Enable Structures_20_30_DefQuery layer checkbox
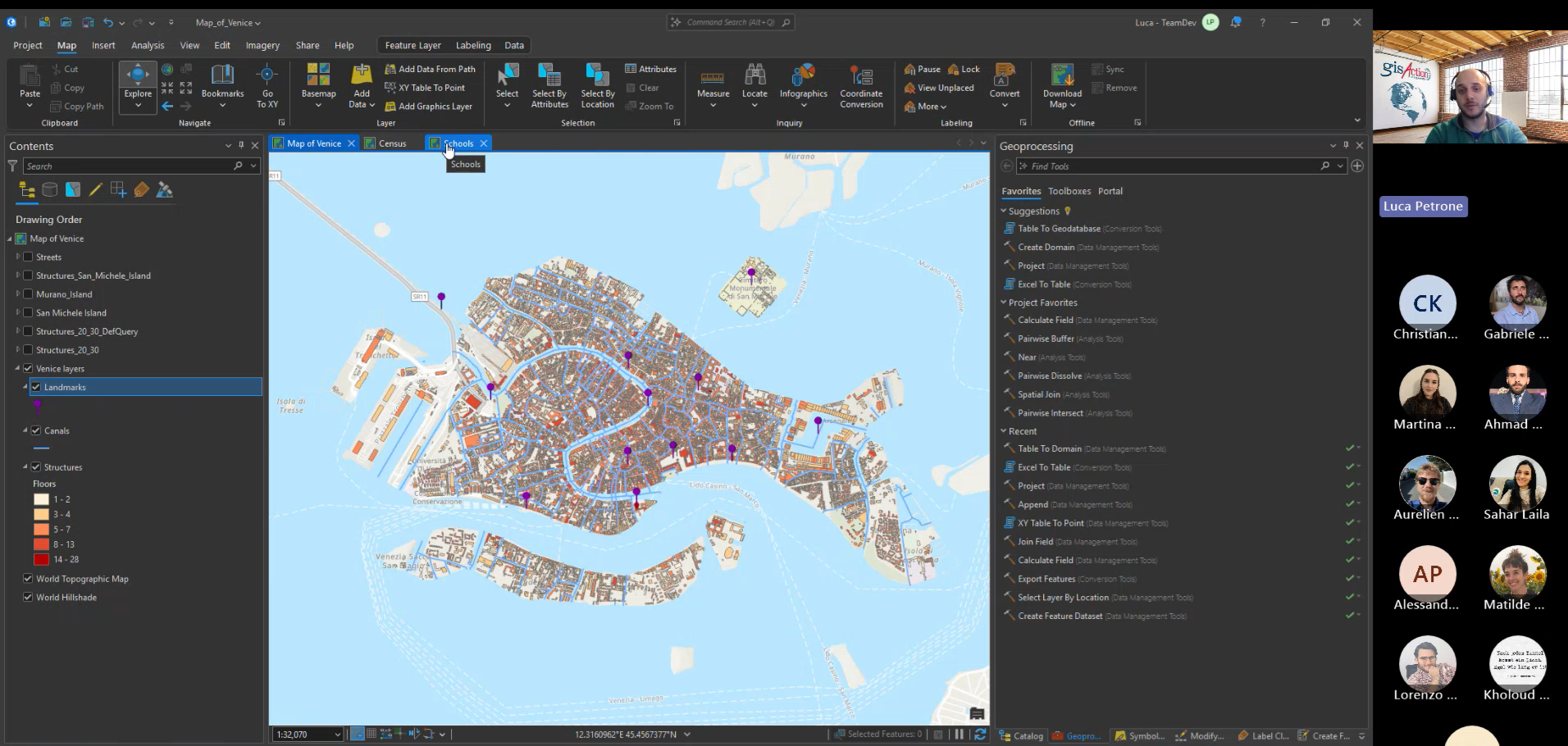1568x746 pixels. pos(28,331)
